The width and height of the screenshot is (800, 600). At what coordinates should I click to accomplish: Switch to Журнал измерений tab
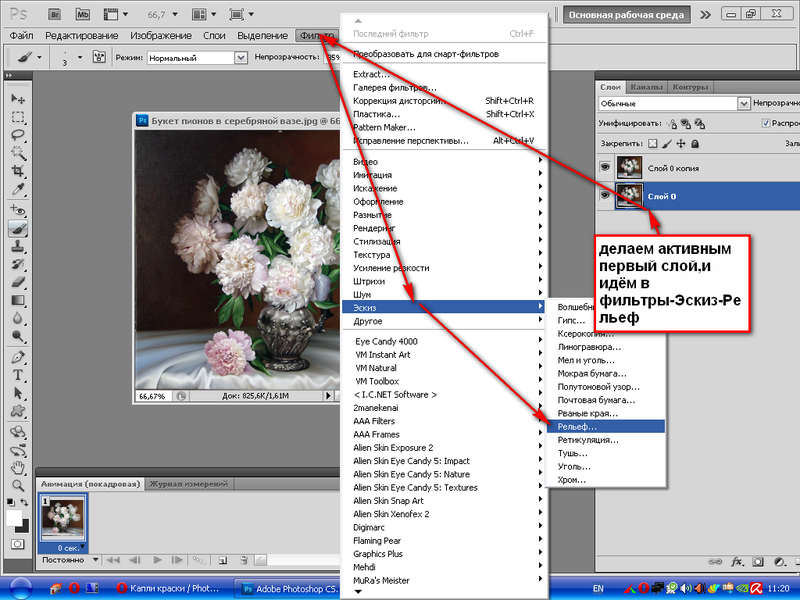(x=189, y=484)
